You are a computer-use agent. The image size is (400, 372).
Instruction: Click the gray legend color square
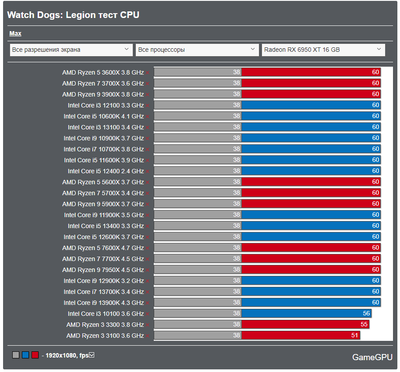16,355
